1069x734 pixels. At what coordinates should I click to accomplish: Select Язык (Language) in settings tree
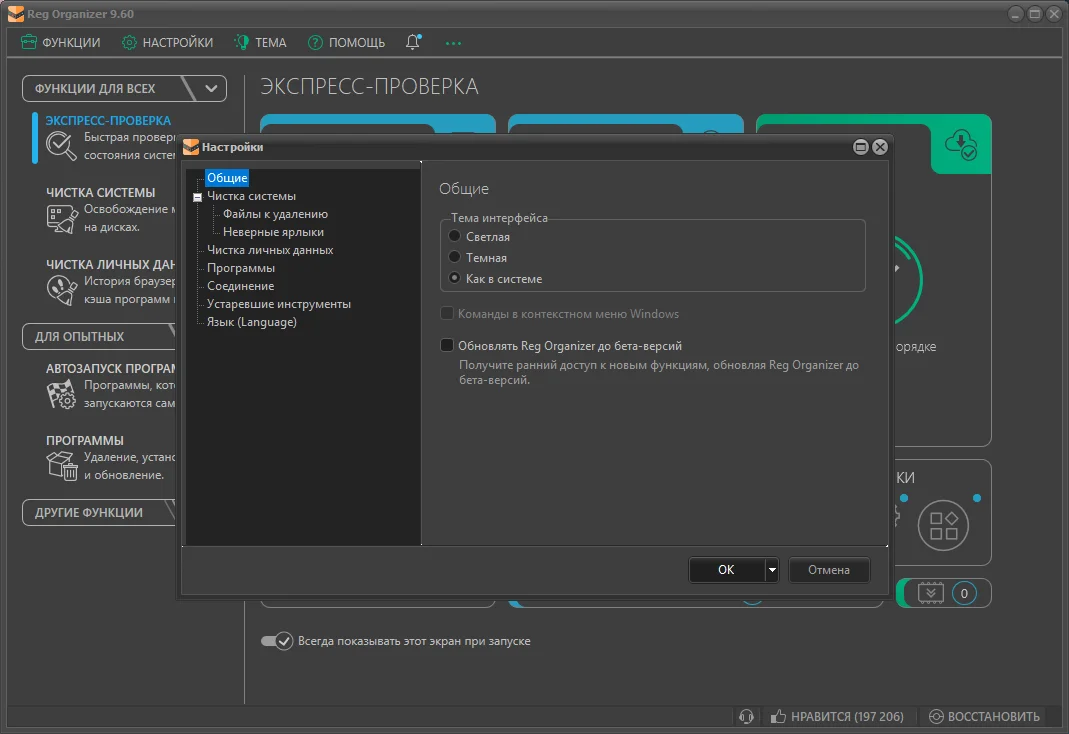click(x=251, y=322)
